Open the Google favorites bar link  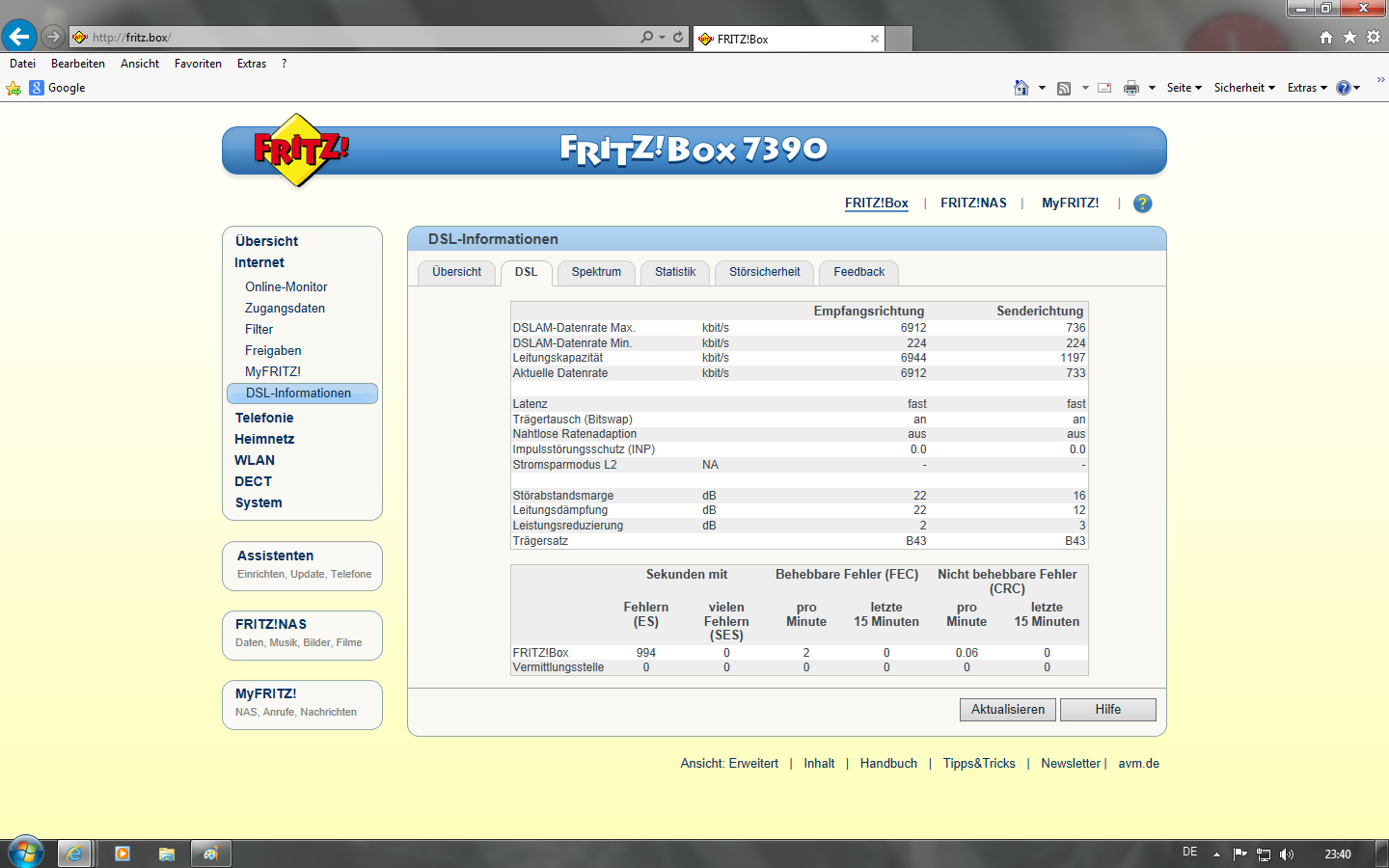pos(57,88)
